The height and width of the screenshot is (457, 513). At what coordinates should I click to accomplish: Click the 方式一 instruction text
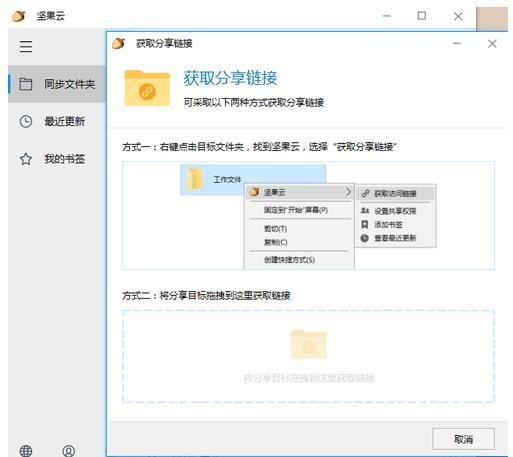click(259, 147)
